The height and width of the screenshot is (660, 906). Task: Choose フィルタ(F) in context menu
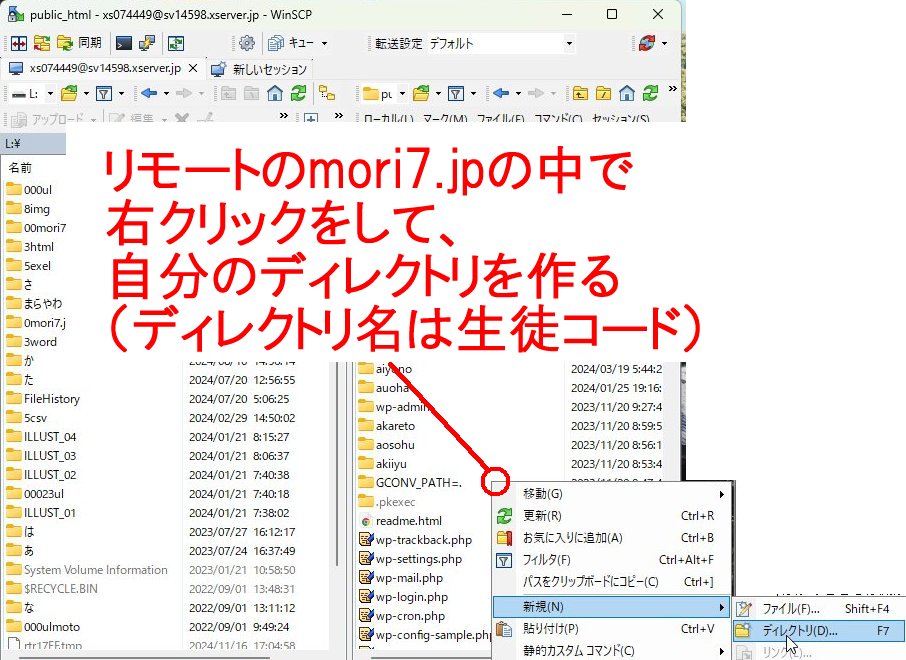click(611, 560)
